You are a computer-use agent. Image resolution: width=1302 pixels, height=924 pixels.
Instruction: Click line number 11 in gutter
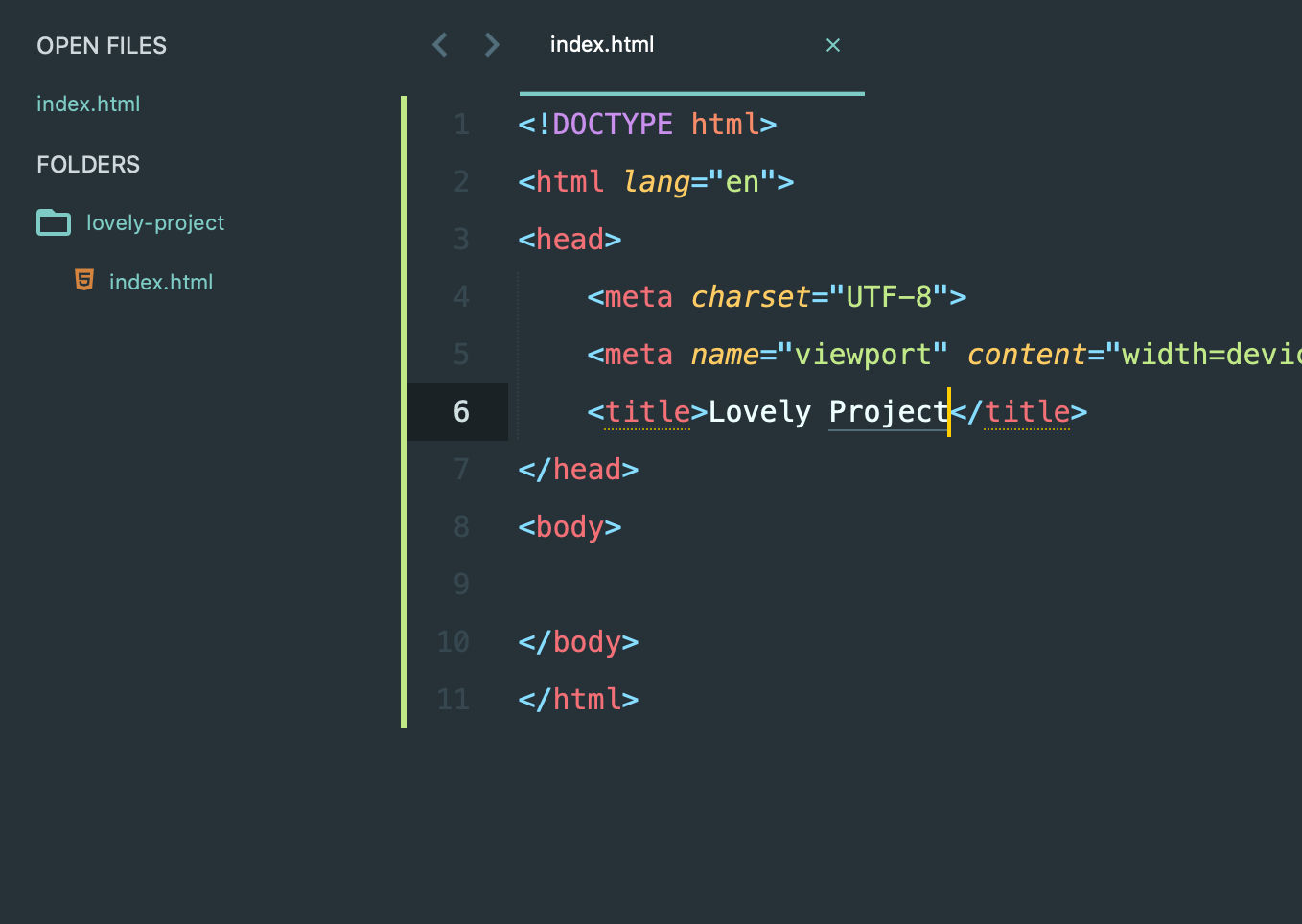[453, 700]
